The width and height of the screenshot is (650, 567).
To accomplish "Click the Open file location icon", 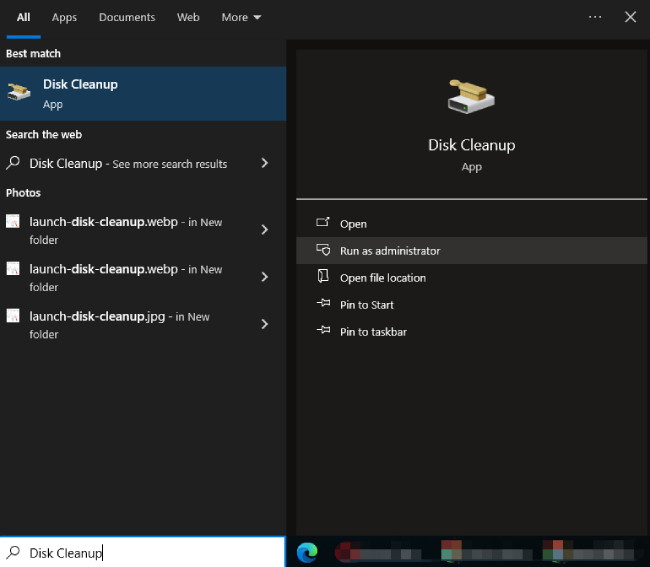I will point(322,277).
